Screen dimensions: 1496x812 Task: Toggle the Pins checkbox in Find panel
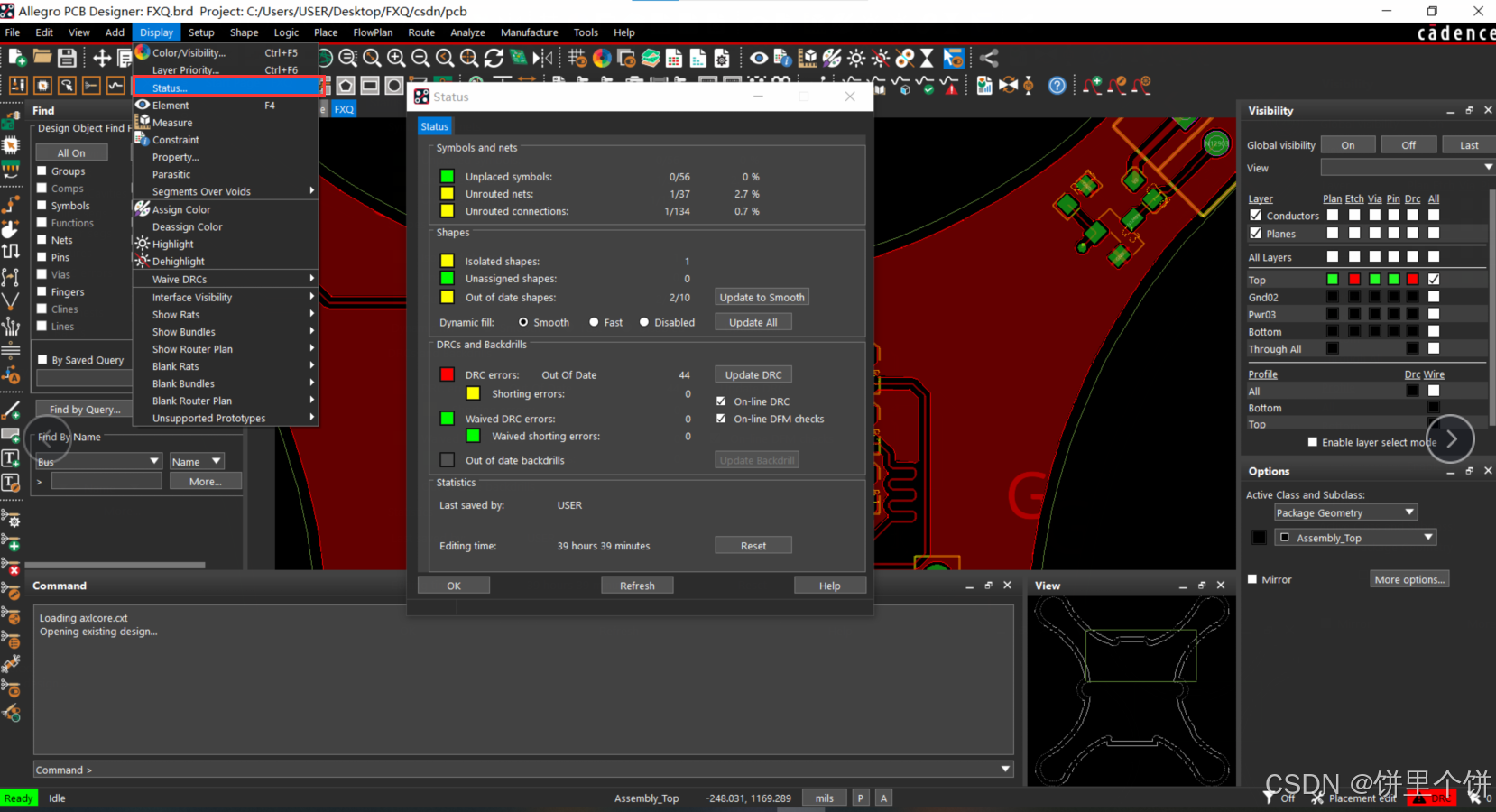pyautogui.click(x=42, y=256)
